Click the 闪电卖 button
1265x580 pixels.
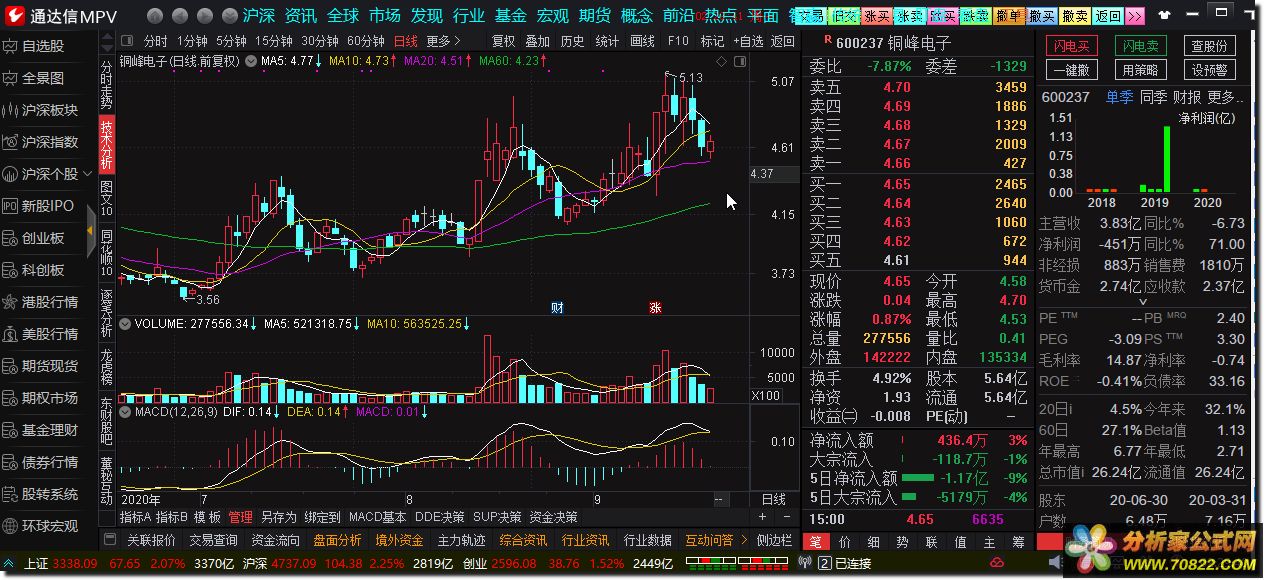tap(1140, 47)
